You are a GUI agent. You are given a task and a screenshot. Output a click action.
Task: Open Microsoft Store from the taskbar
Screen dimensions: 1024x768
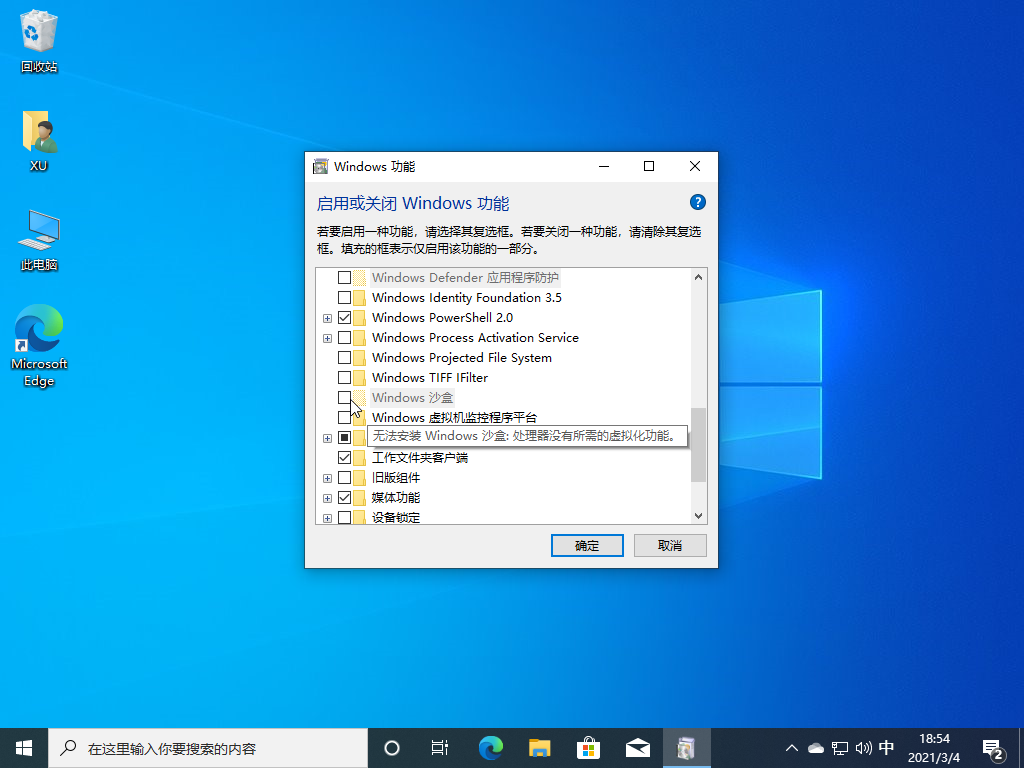[x=588, y=748]
